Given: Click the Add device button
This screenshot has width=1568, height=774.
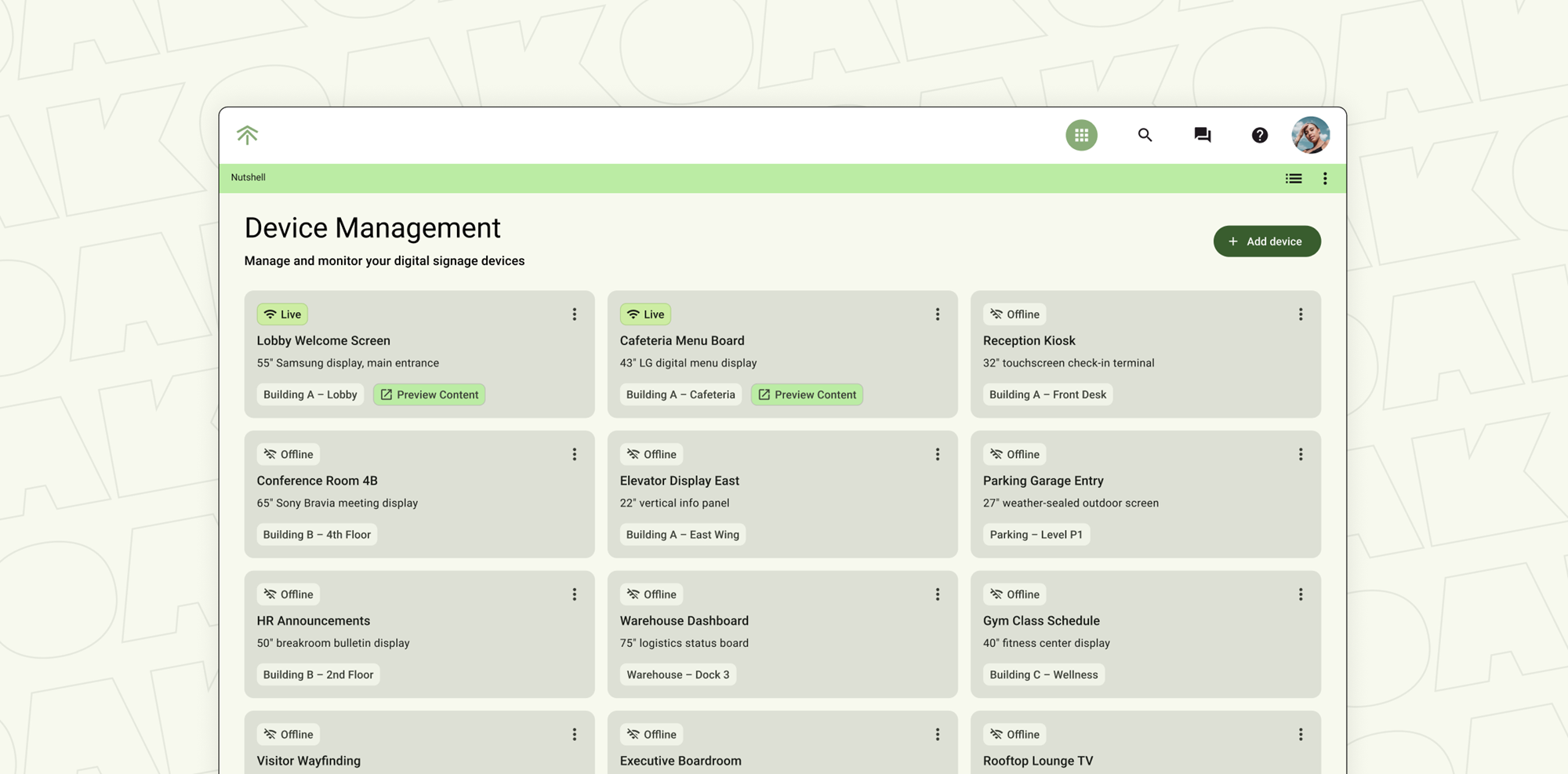Looking at the screenshot, I should (x=1267, y=242).
